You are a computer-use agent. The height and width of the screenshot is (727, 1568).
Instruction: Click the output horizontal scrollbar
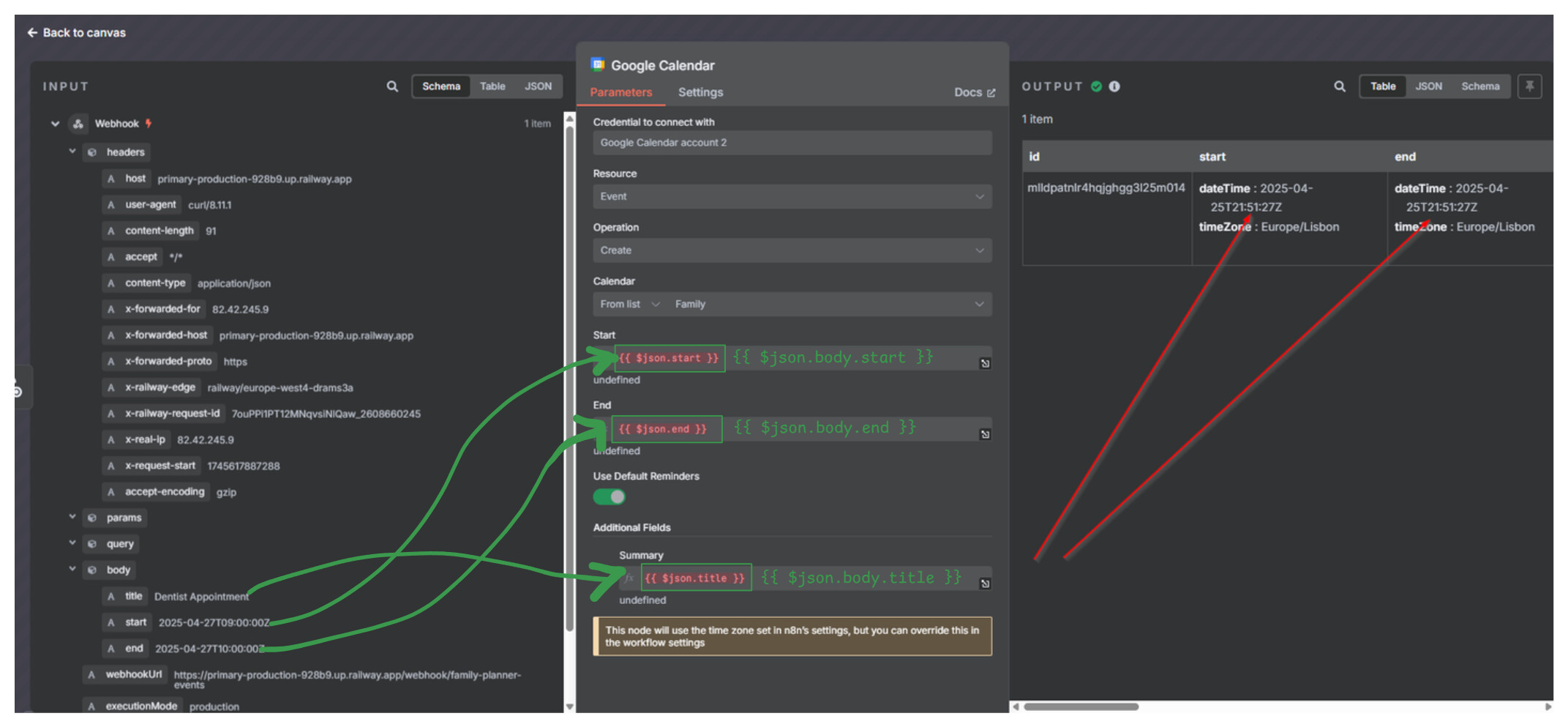point(1081,707)
